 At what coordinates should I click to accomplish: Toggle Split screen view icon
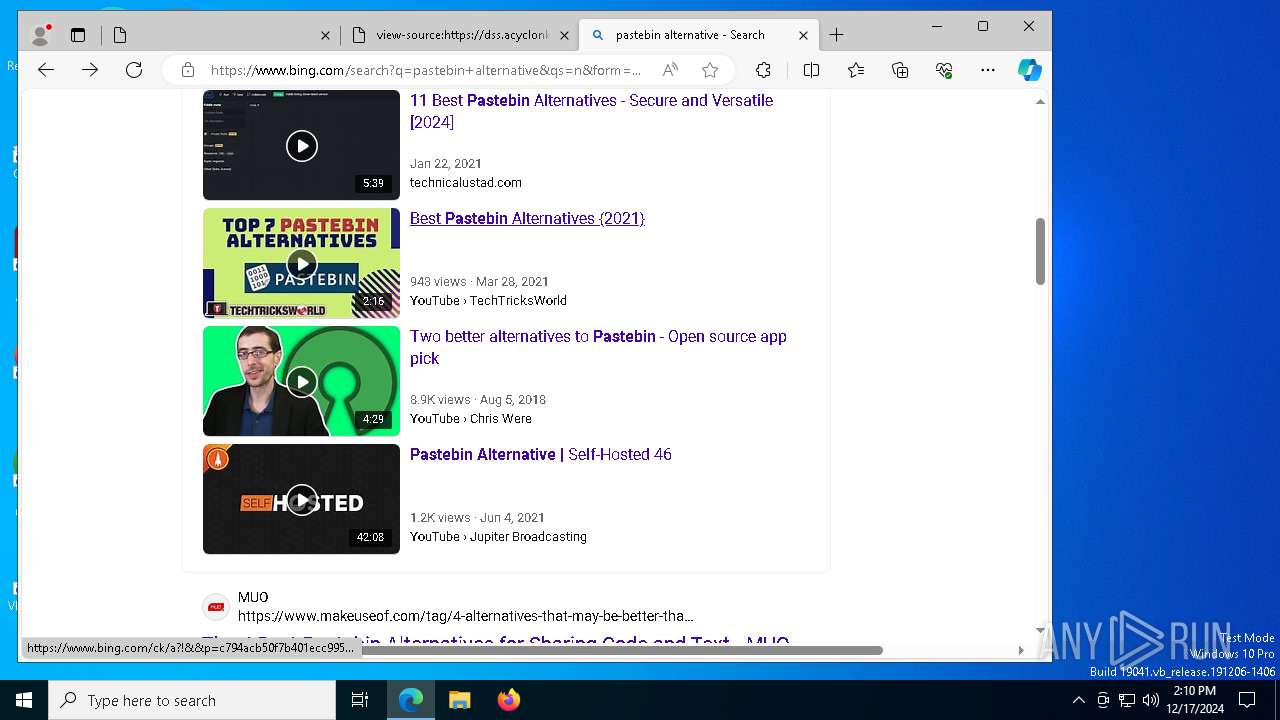pyautogui.click(x=811, y=70)
